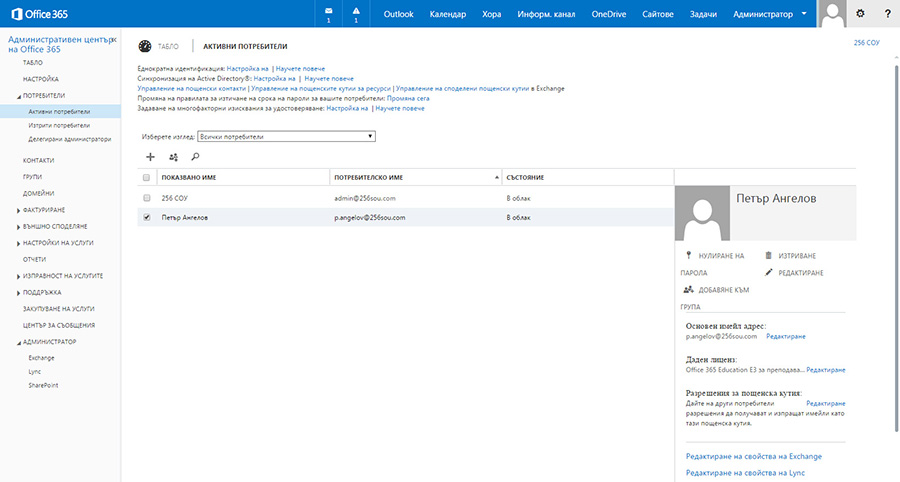This screenshot has height=482, width=900.
Task: Click the dashboard gauge icon
Action: [x=145, y=46]
